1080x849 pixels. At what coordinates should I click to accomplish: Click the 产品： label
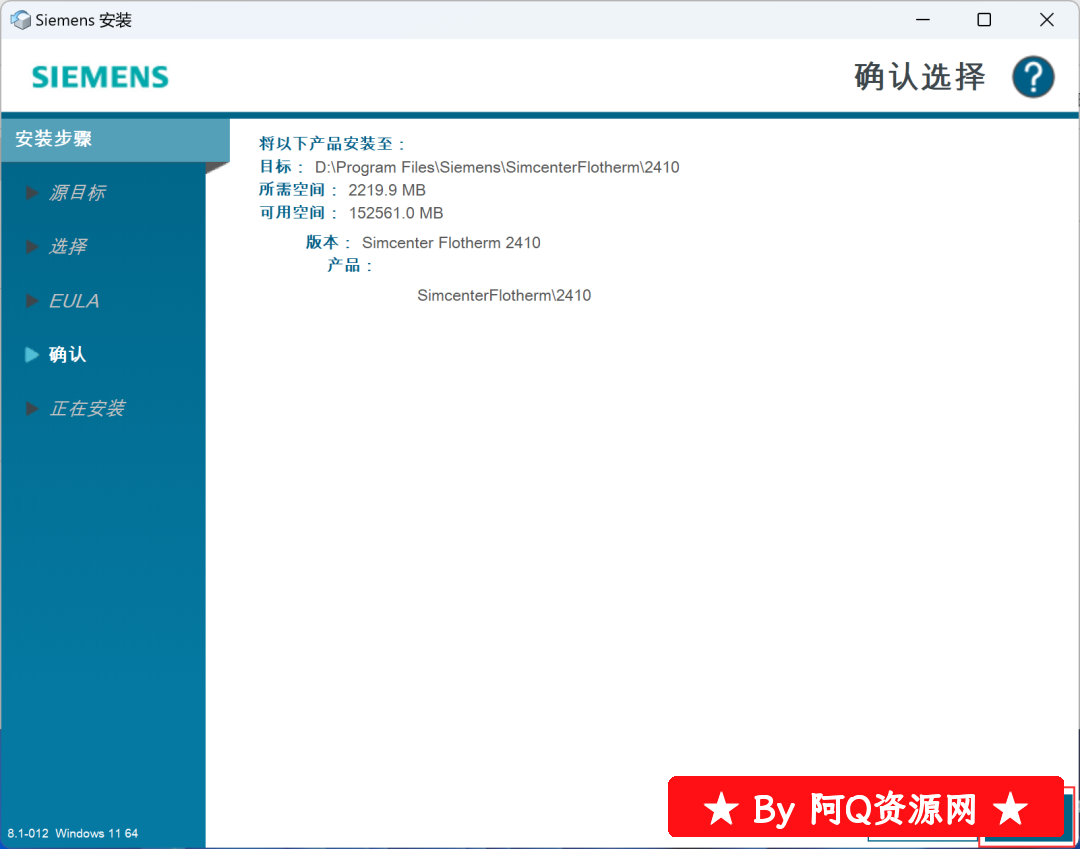pyautogui.click(x=350, y=266)
